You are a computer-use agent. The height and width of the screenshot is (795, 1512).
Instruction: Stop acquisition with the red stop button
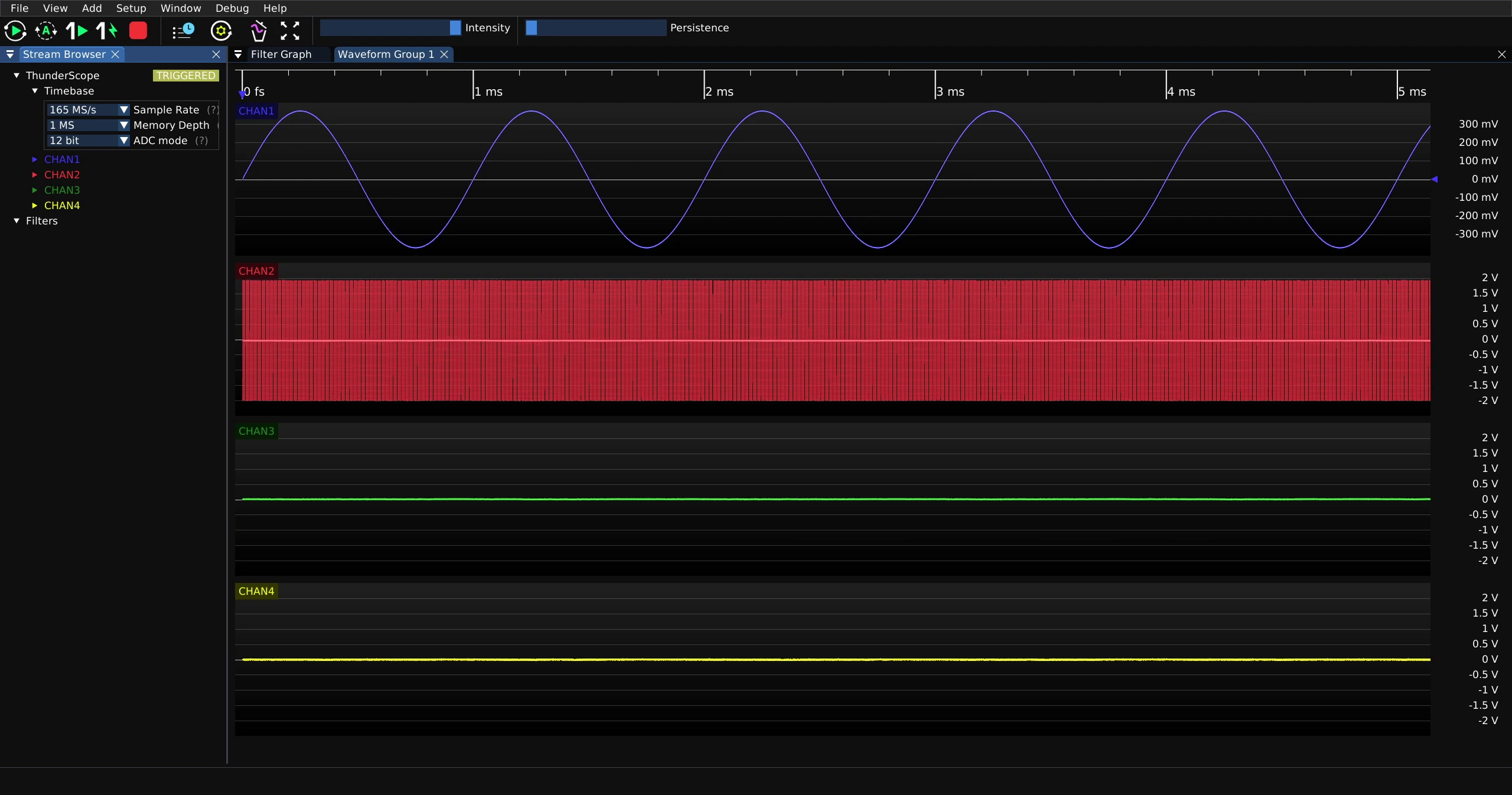pyautogui.click(x=138, y=31)
